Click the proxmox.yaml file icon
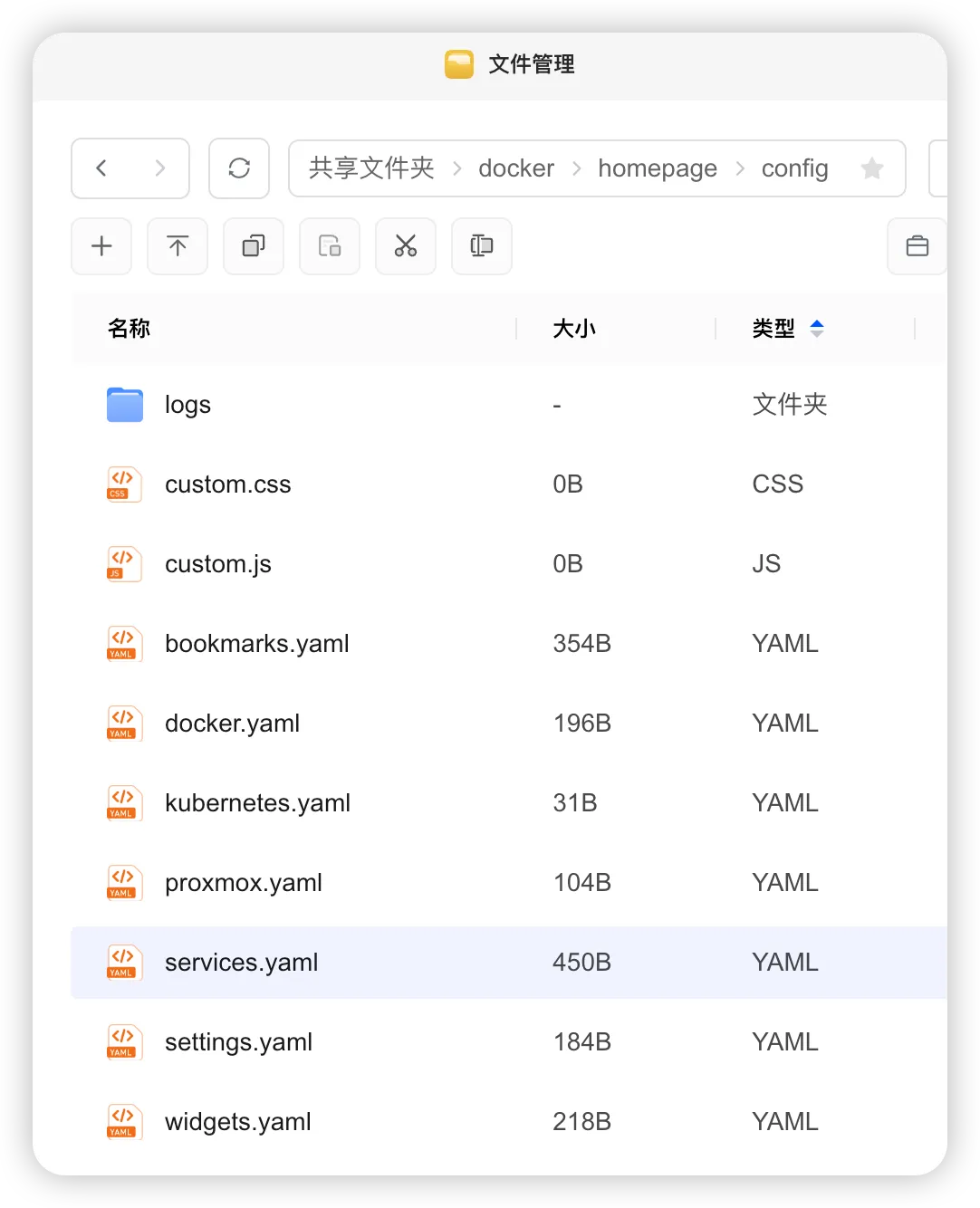Screen dimensions: 980x1208 click(x=124, y=883)
